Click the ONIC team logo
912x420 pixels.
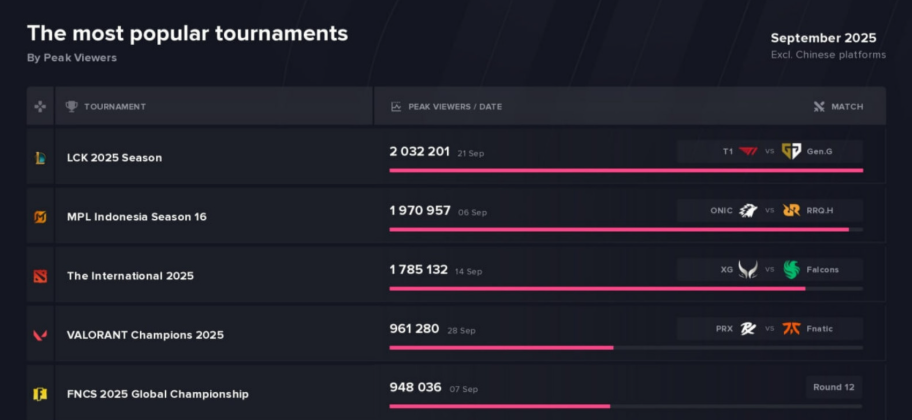pos(748,211)
